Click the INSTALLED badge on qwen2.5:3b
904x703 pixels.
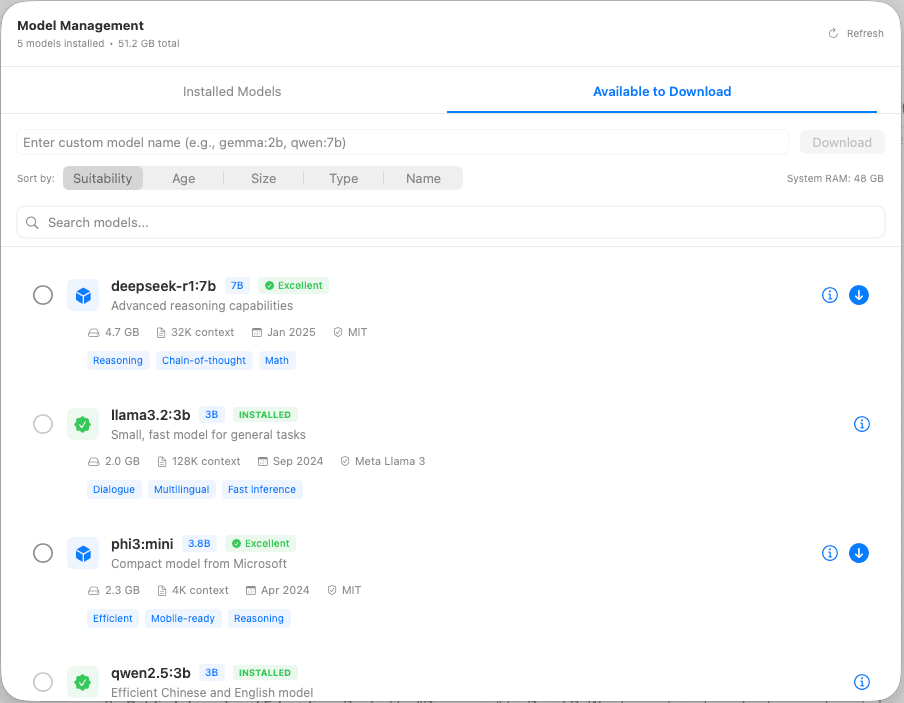click(x=265, y=672)
